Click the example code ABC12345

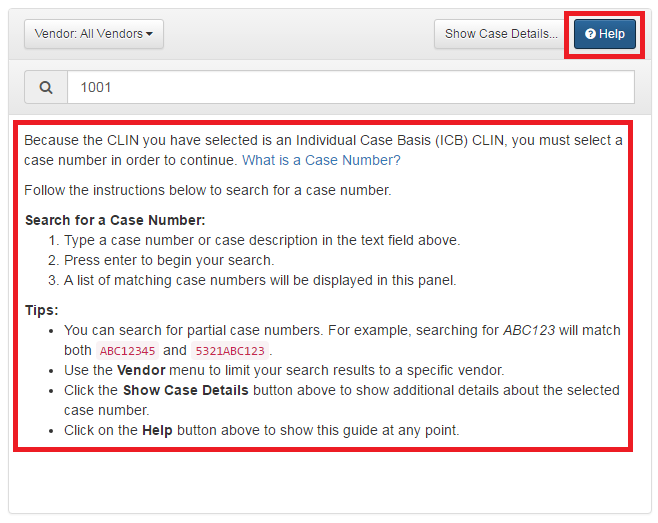[128, 351]
